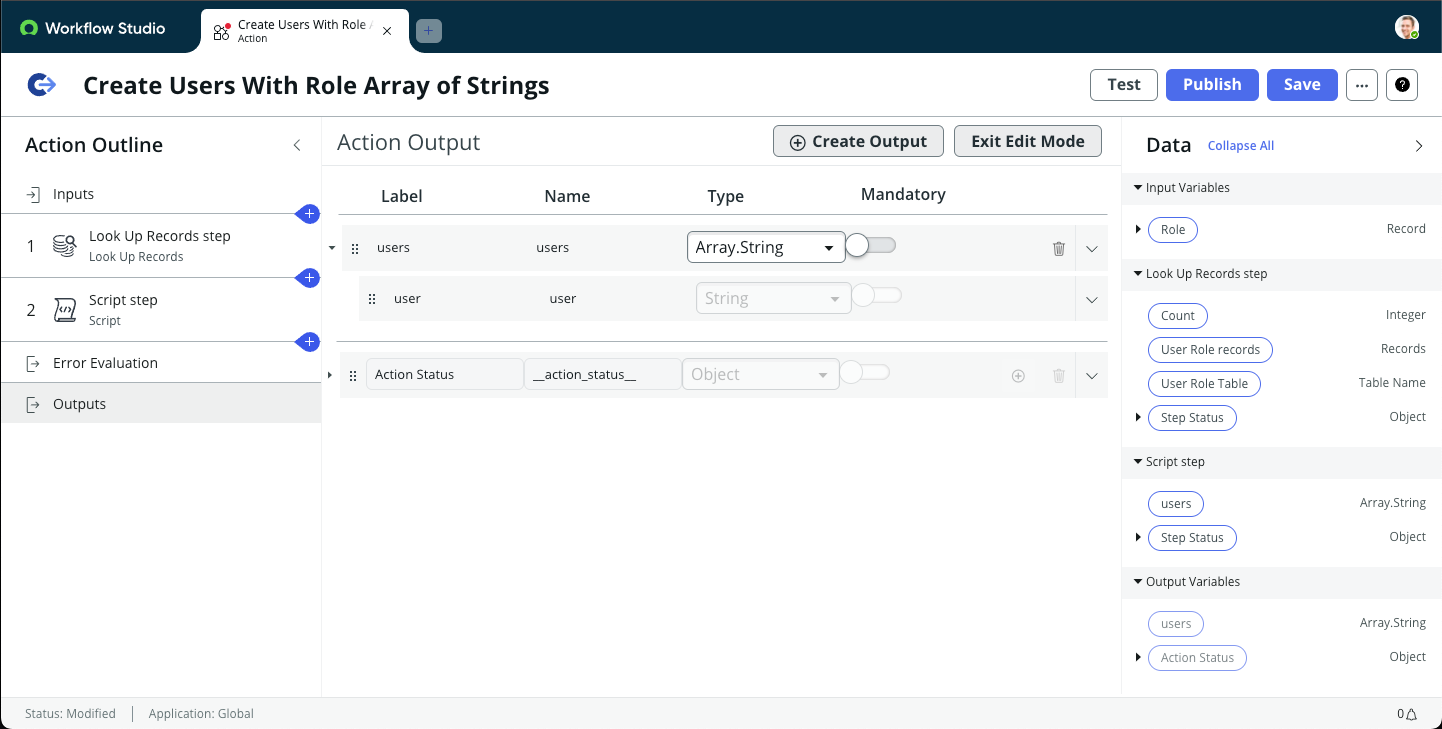Expand the user child row details chevron
The width and height of the screenshot is (1442, 729).
click(x=1092, y=300)
